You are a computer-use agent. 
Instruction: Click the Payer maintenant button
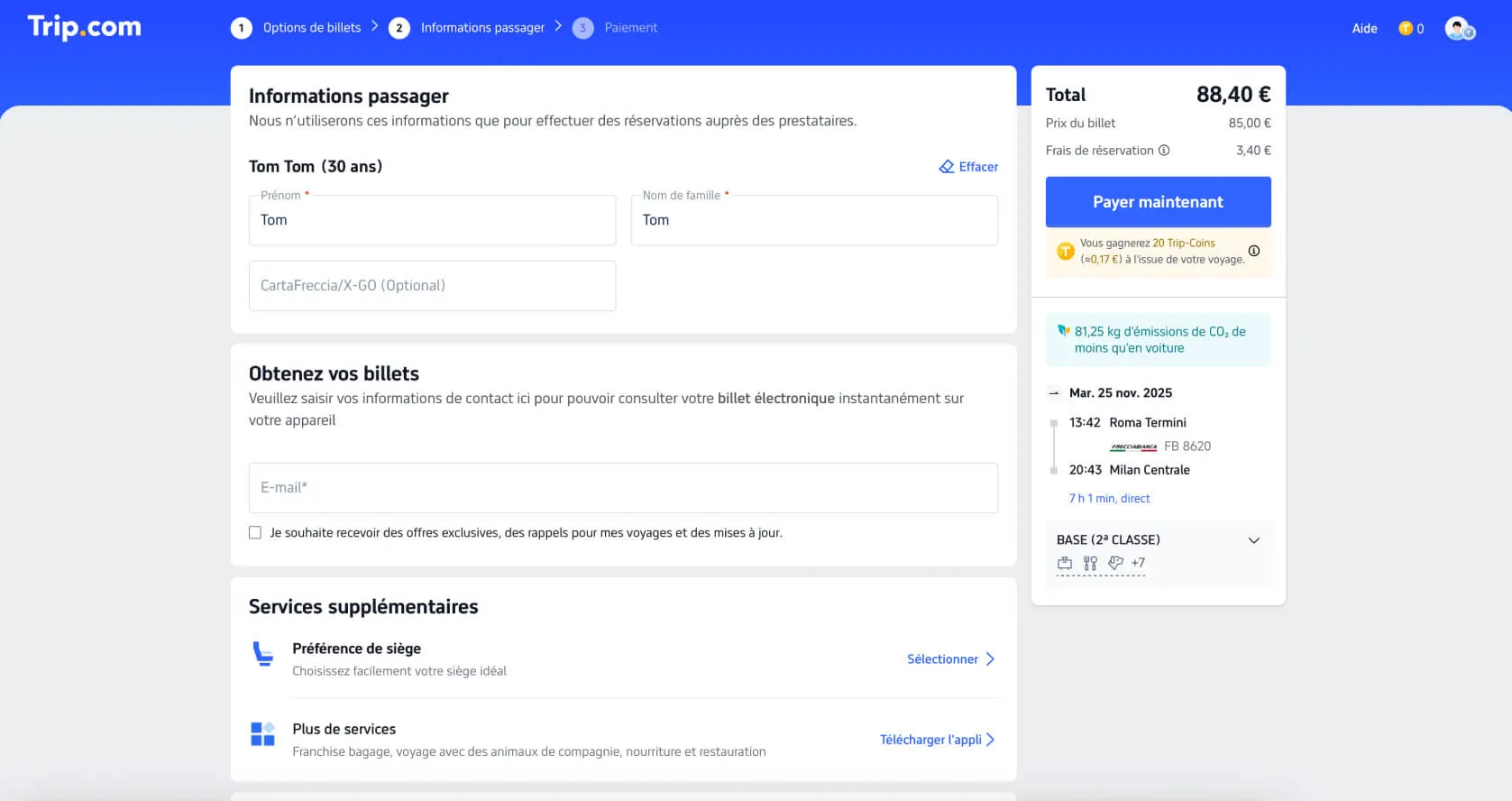pos(1158,202)
